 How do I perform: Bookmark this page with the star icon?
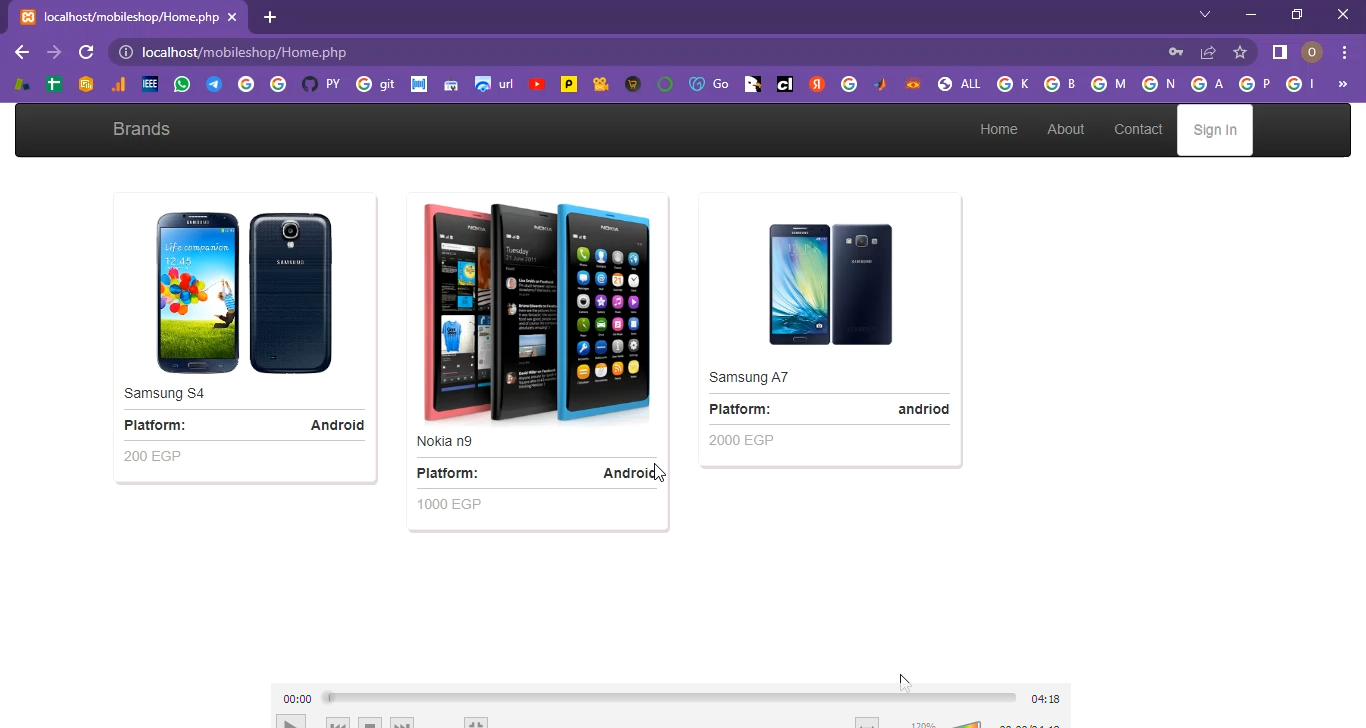click(1240, 52)
